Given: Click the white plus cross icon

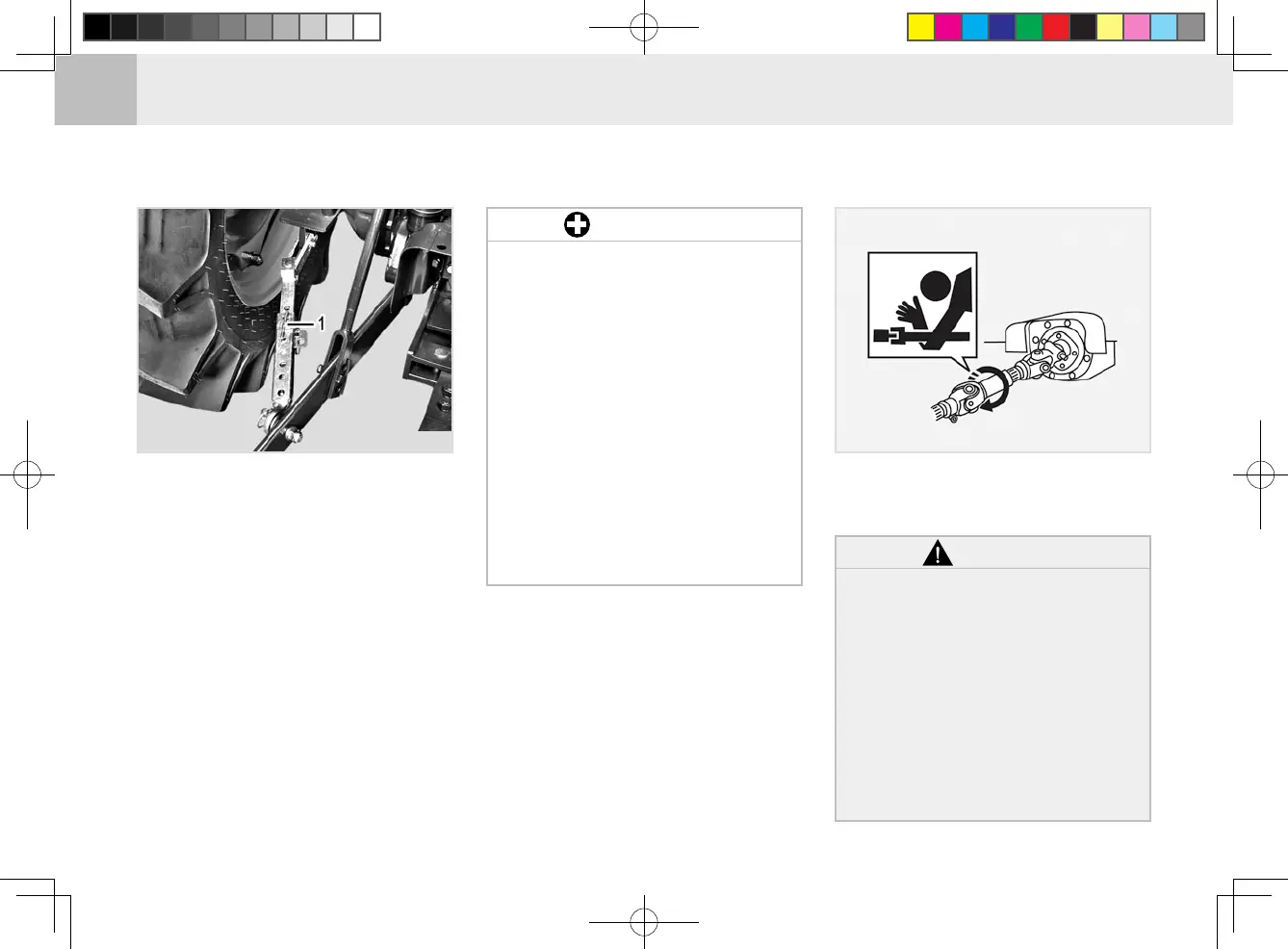Looking at the screenshot, I should click(x=577, y=225).
